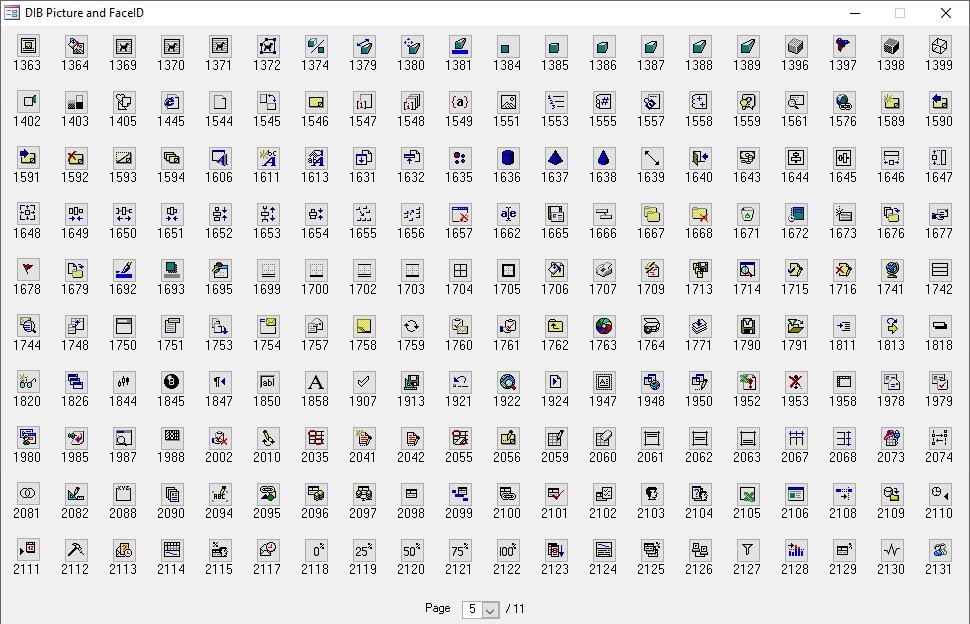Select the 50% icon labeled 2120
The image size is (970, 624).
(x=411, y=550)
